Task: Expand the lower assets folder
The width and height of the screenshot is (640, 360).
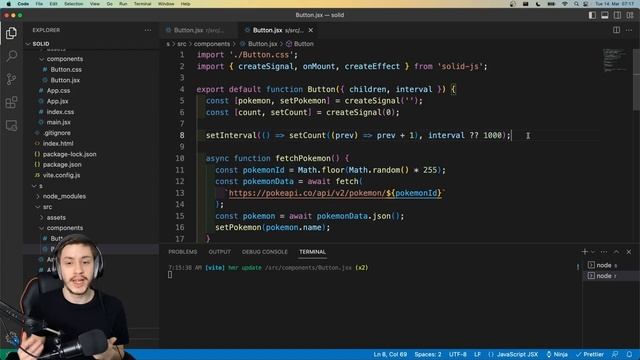Action: tap(56, 218)
